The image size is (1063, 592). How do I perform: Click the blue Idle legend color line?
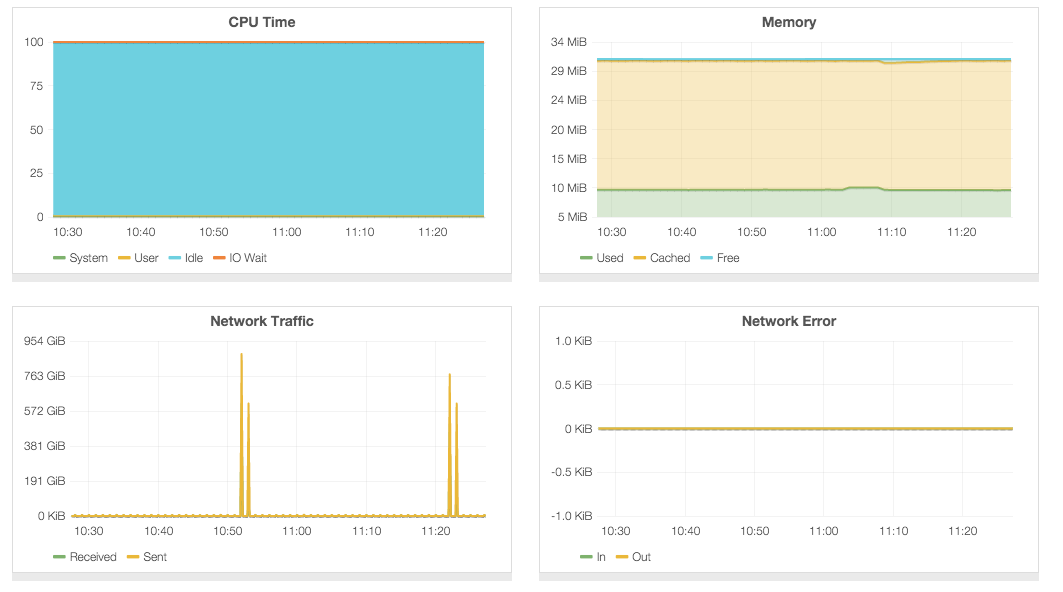pyautogui.click(x=176, y=258)
